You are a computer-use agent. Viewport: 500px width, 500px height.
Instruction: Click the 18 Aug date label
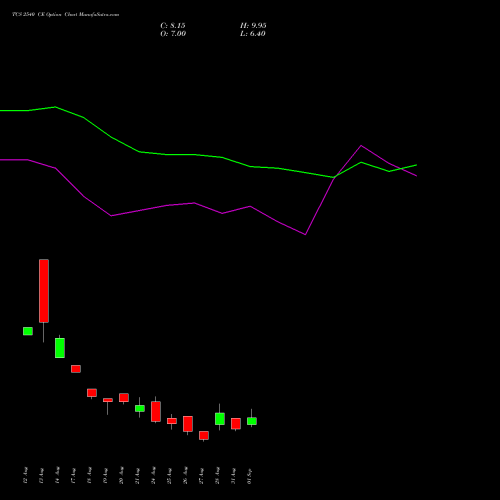[x=90, y=475]
